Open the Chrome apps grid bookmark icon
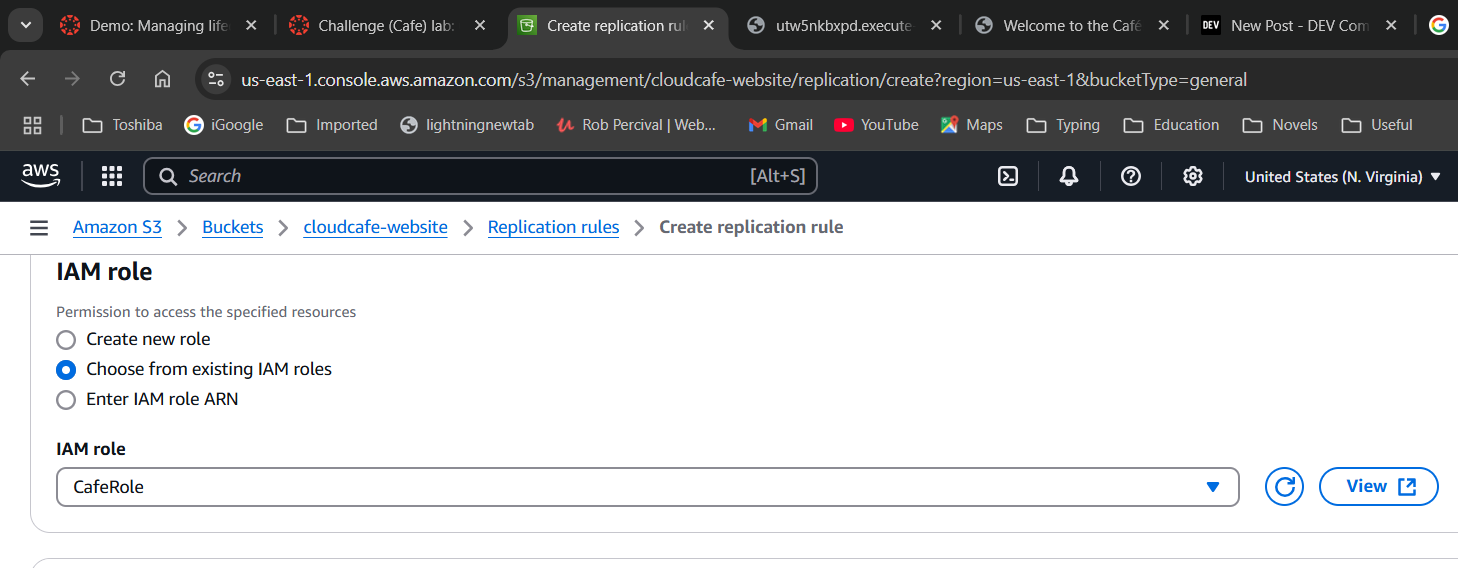1458x568 pixels. [x=32, y=125]
